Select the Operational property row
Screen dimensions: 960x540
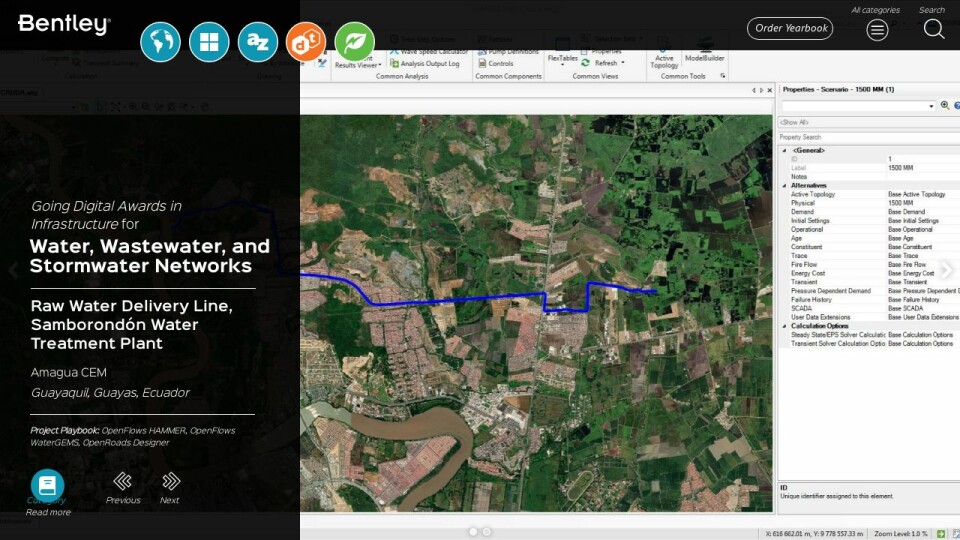(x=869, y=230)
